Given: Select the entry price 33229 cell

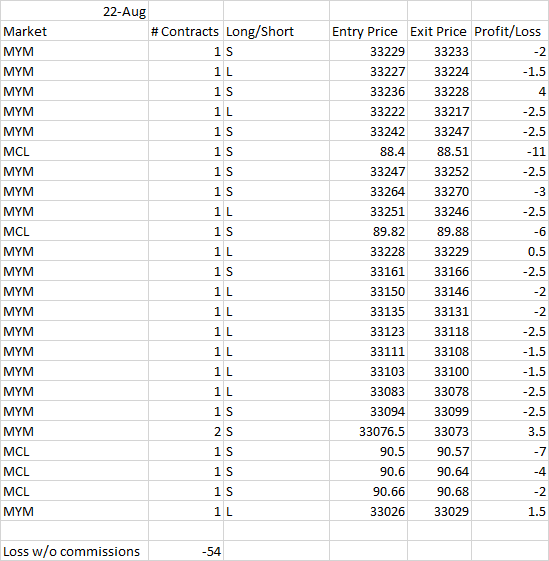Looking at the screenshot, I should click(x=368, y=51).
